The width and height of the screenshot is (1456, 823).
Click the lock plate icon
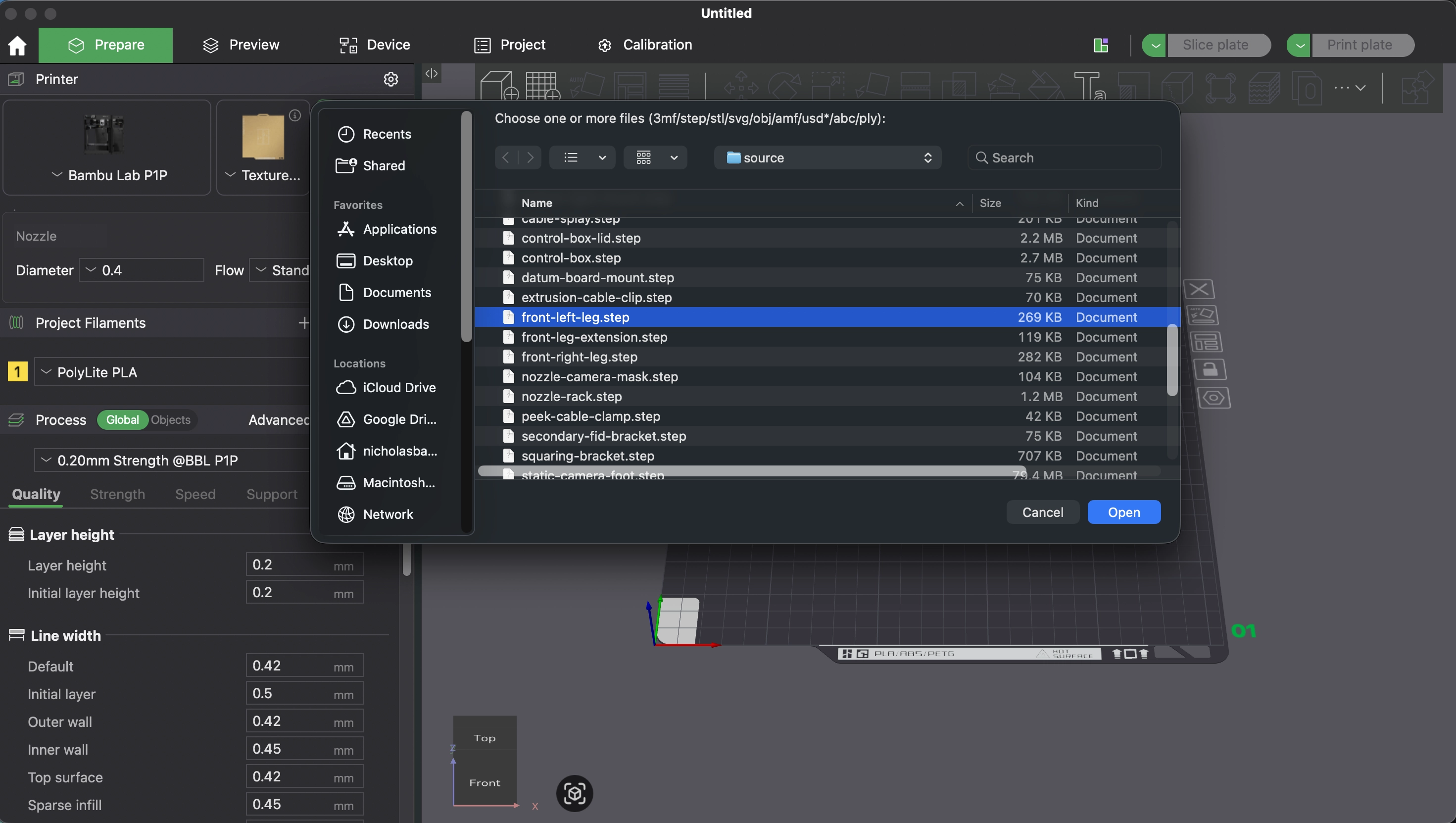tap(1210, 370)
